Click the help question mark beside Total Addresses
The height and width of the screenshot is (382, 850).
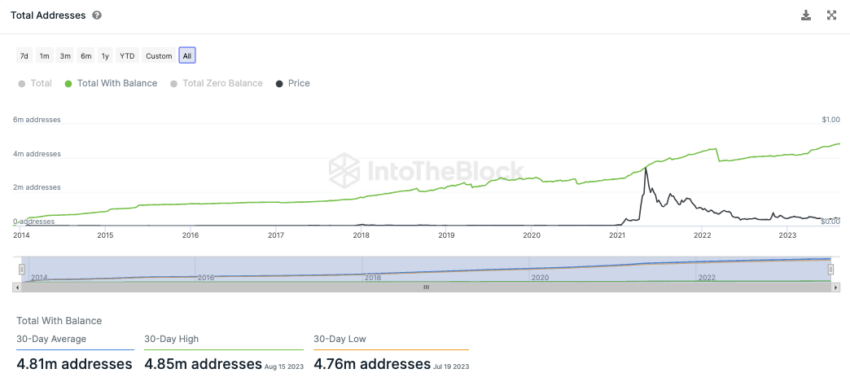point(97,15)
